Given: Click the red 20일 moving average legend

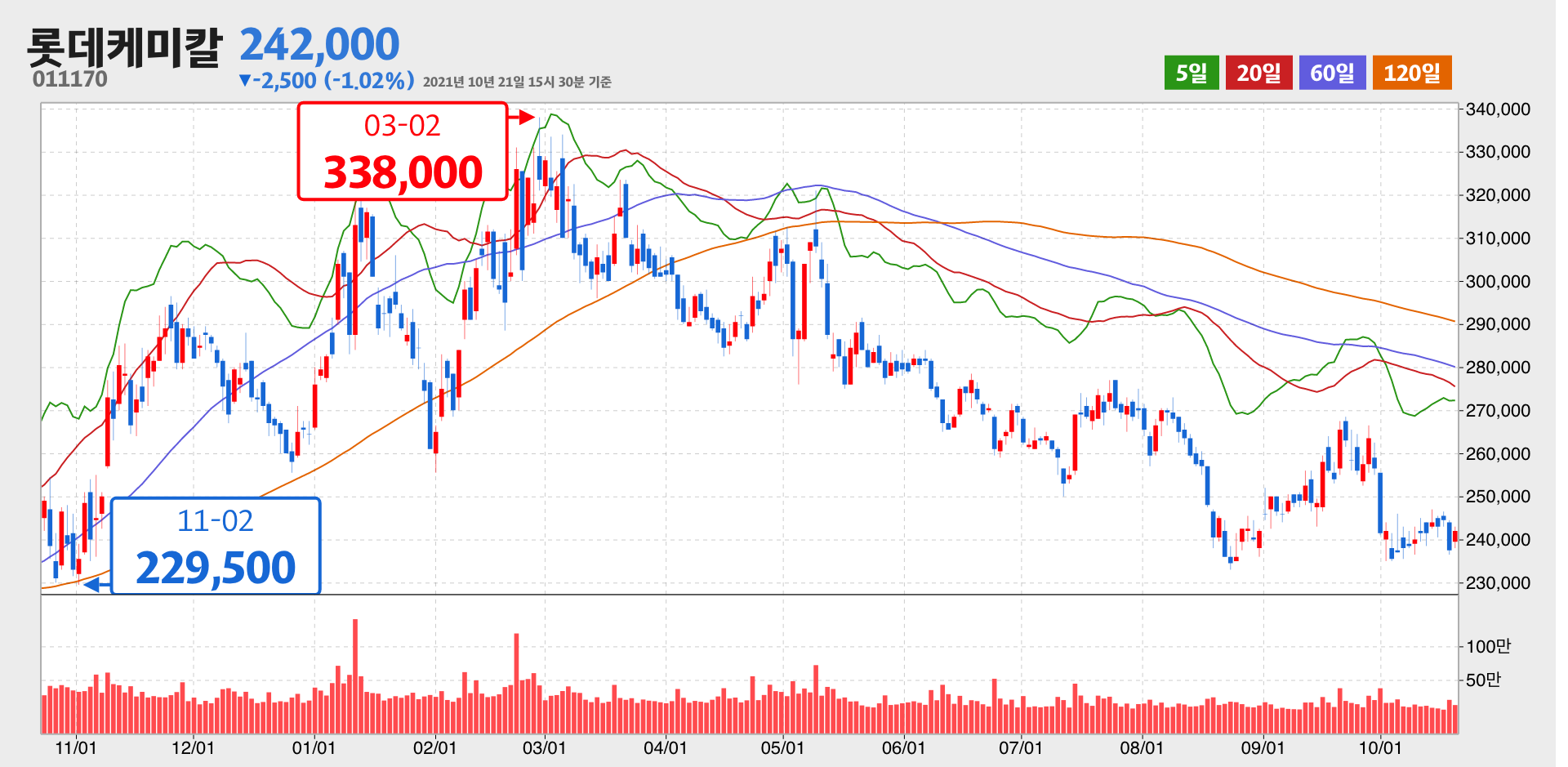Looking at the screenshot, I should click(1259, 73).
